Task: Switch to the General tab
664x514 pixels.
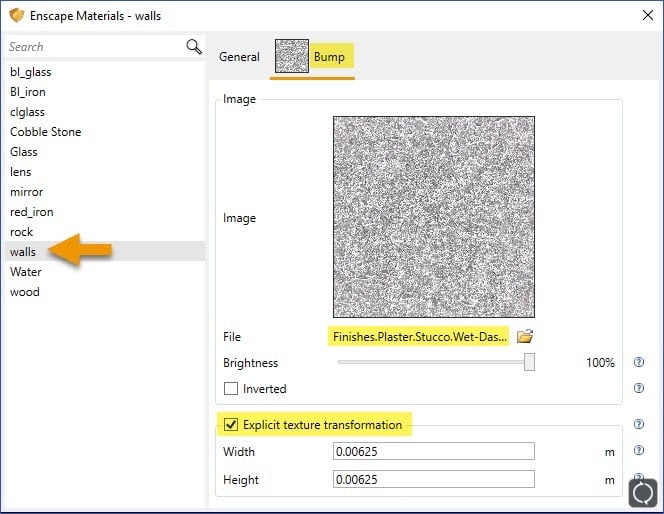Action: click(239, 57)
